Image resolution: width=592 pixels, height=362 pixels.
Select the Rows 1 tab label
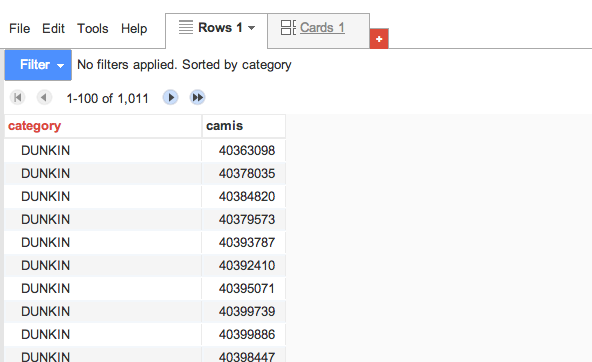point(220,28)
